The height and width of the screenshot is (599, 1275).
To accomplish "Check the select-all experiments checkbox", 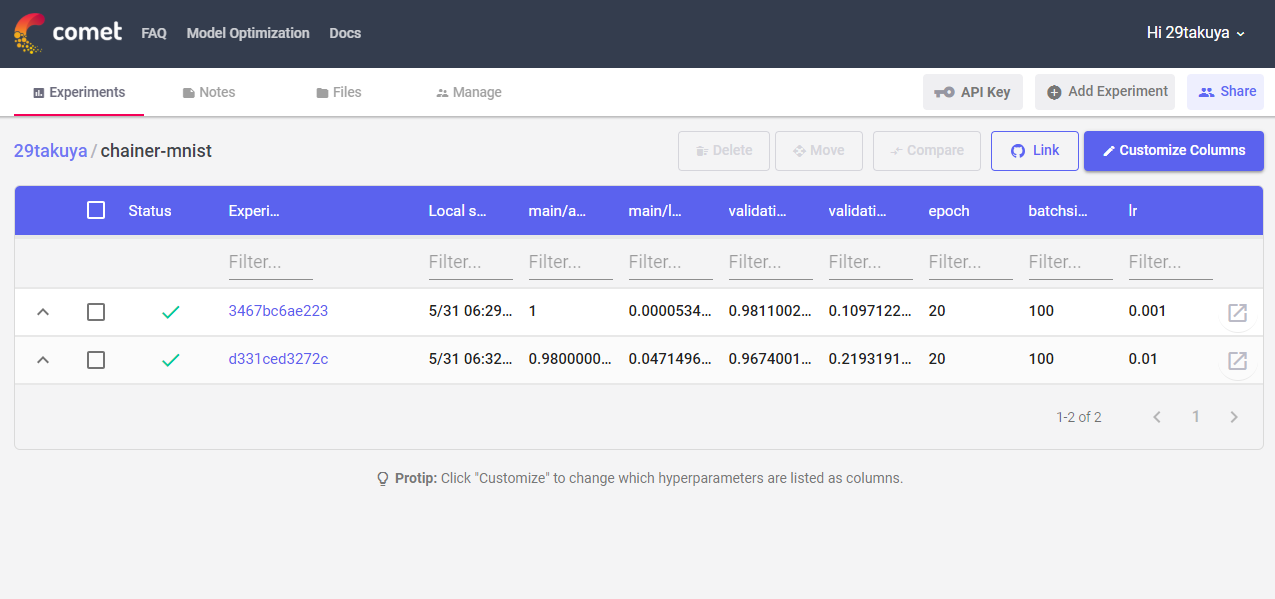I will pyautogui.click(x=96, y=210).
